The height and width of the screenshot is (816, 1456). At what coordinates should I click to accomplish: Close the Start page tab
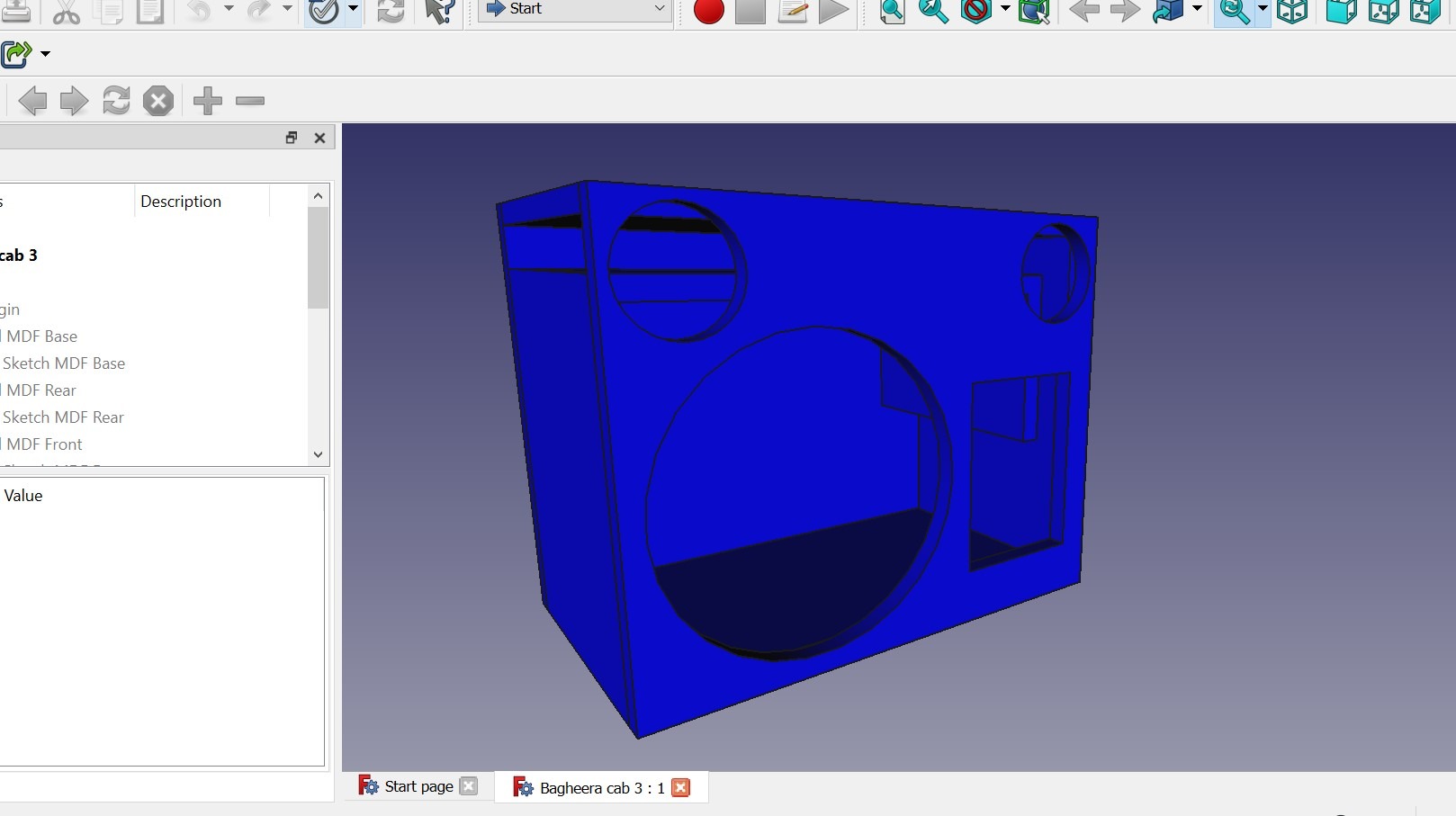click(x=469, y=786)
